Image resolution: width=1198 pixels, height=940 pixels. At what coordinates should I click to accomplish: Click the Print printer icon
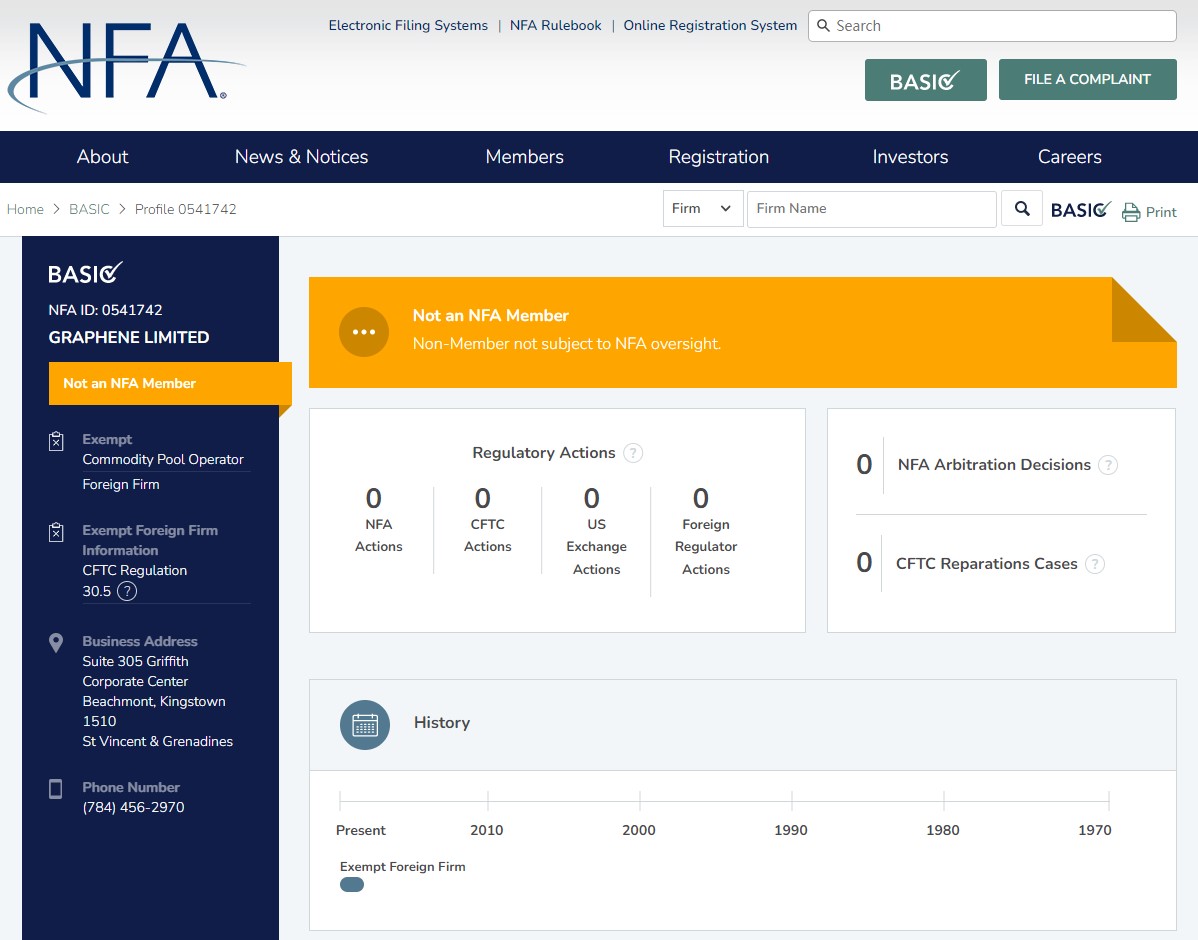[1131, 212]
